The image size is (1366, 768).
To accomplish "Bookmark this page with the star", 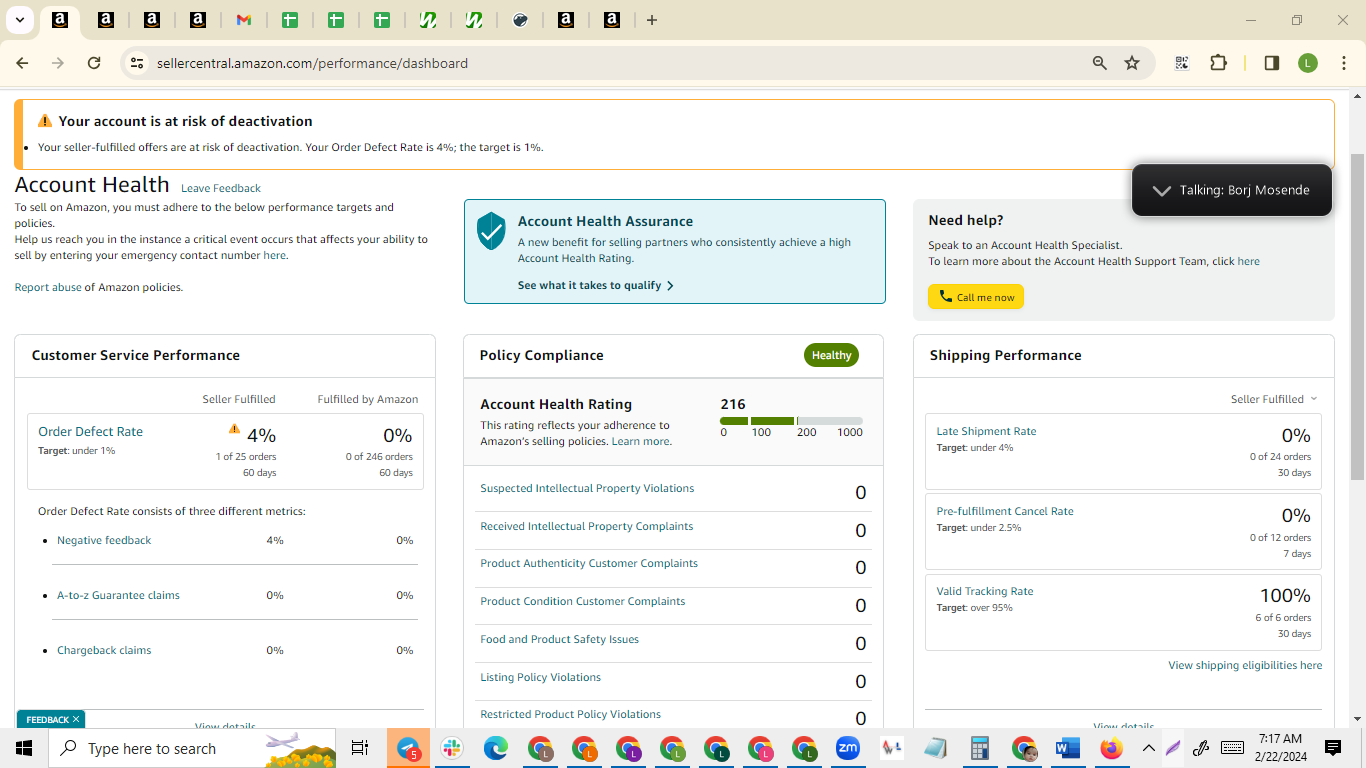I will [1132, 63].
